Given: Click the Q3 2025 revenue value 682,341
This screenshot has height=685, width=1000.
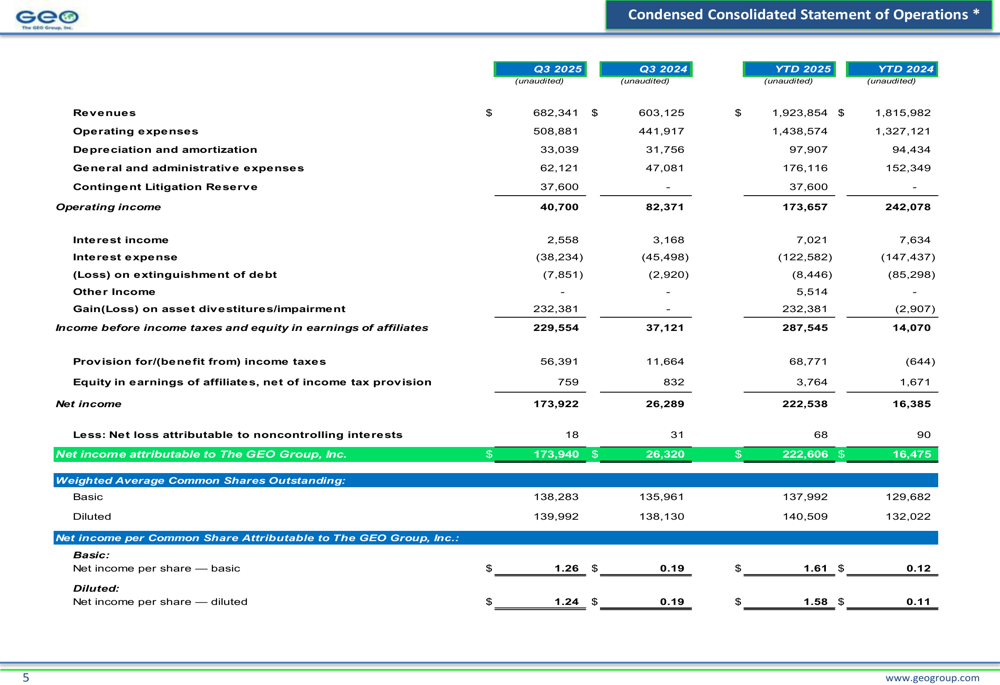Looking at the screenshot, I should (x=556, y=113).
